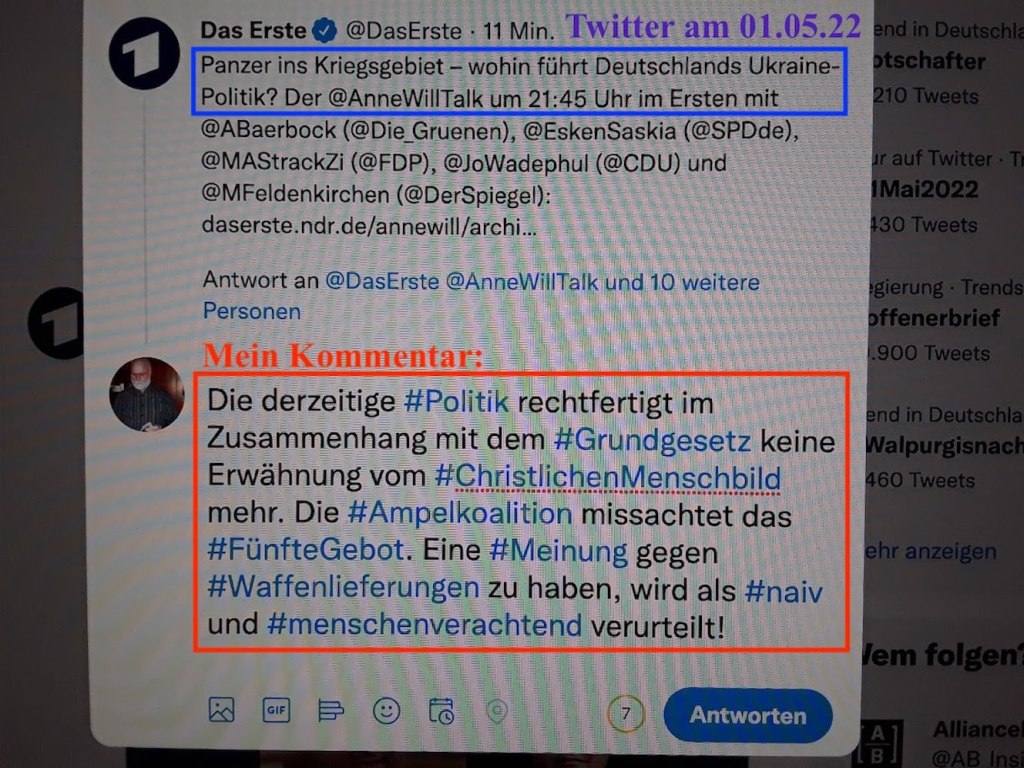Open the GIF picker
Image resolution: width=1024 pixels, height=768 pixels.
276,710
